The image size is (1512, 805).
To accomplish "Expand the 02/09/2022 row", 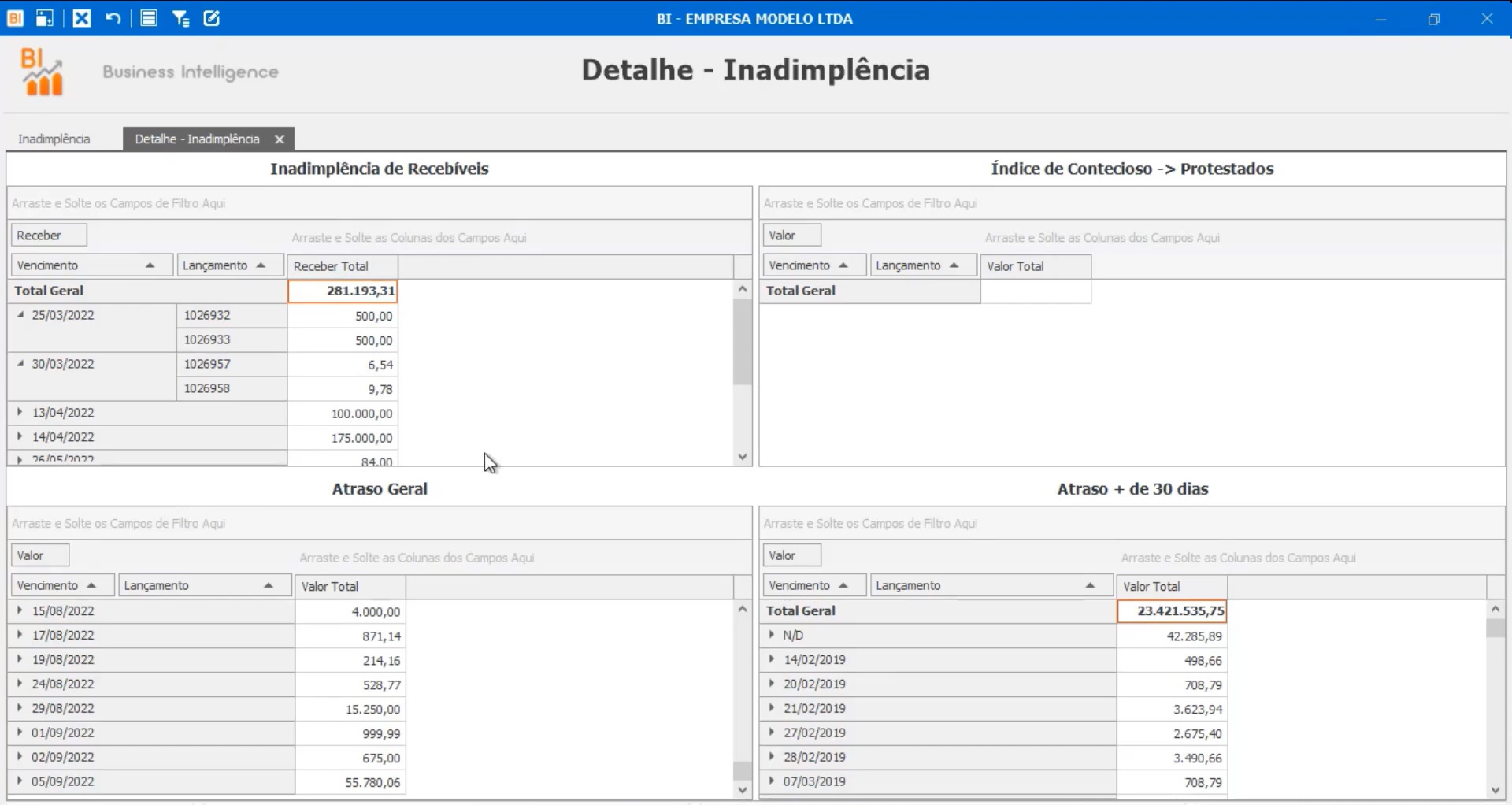I will (20, 757).
